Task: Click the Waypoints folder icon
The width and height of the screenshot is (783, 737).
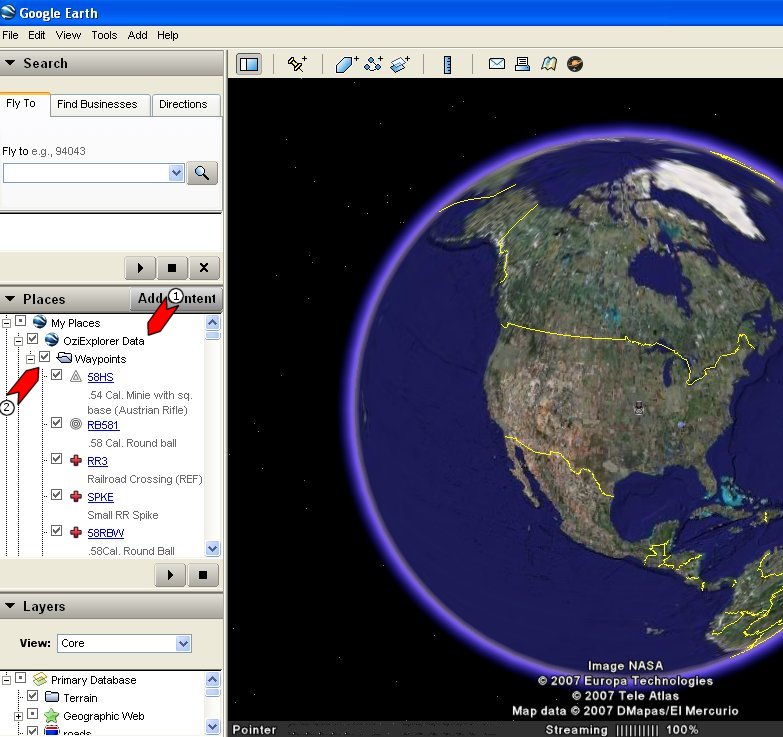Action: point(64,358)
